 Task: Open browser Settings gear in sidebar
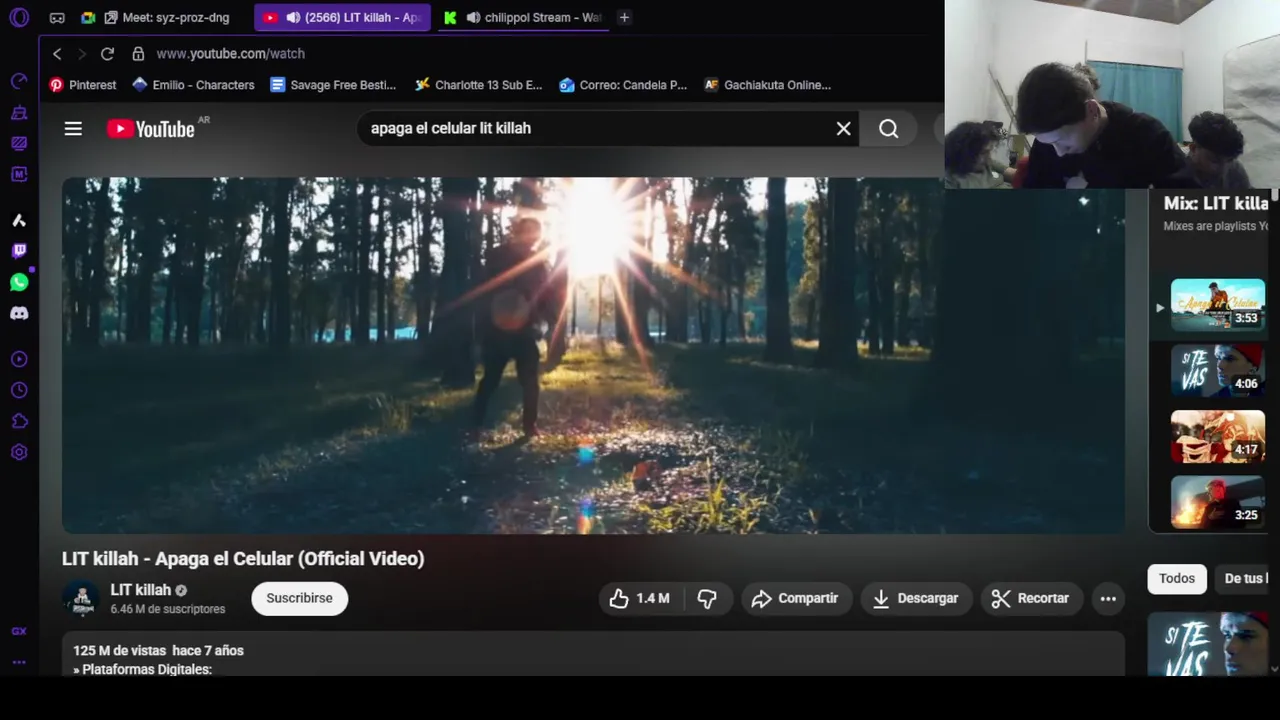(19, 452)
